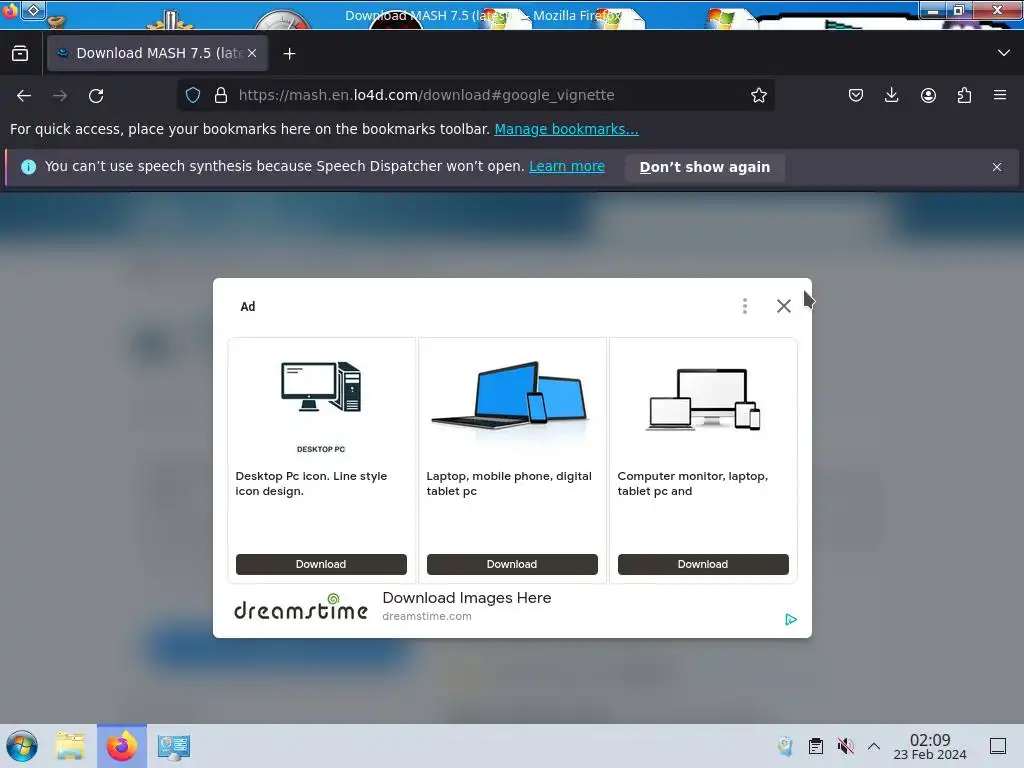Open the Manage bookmarks link

[566, 129]
